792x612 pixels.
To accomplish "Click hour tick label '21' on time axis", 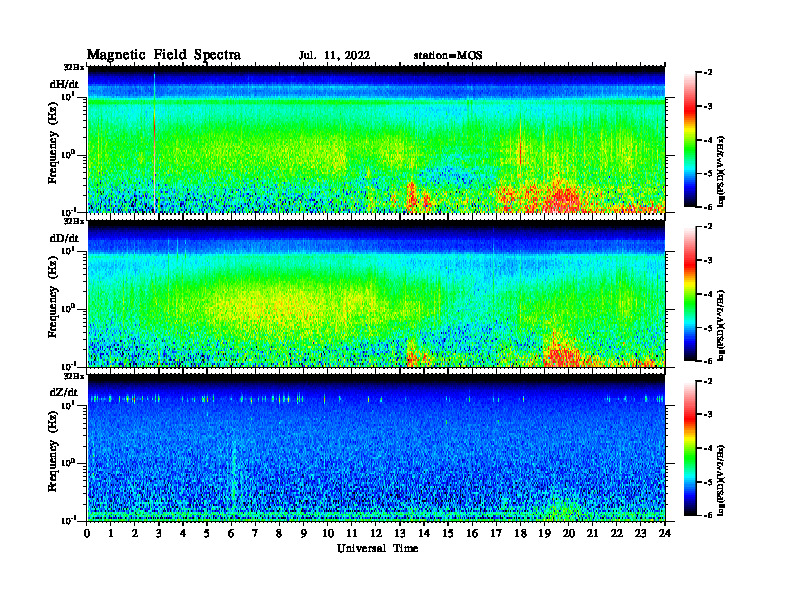I will [592, 533].
